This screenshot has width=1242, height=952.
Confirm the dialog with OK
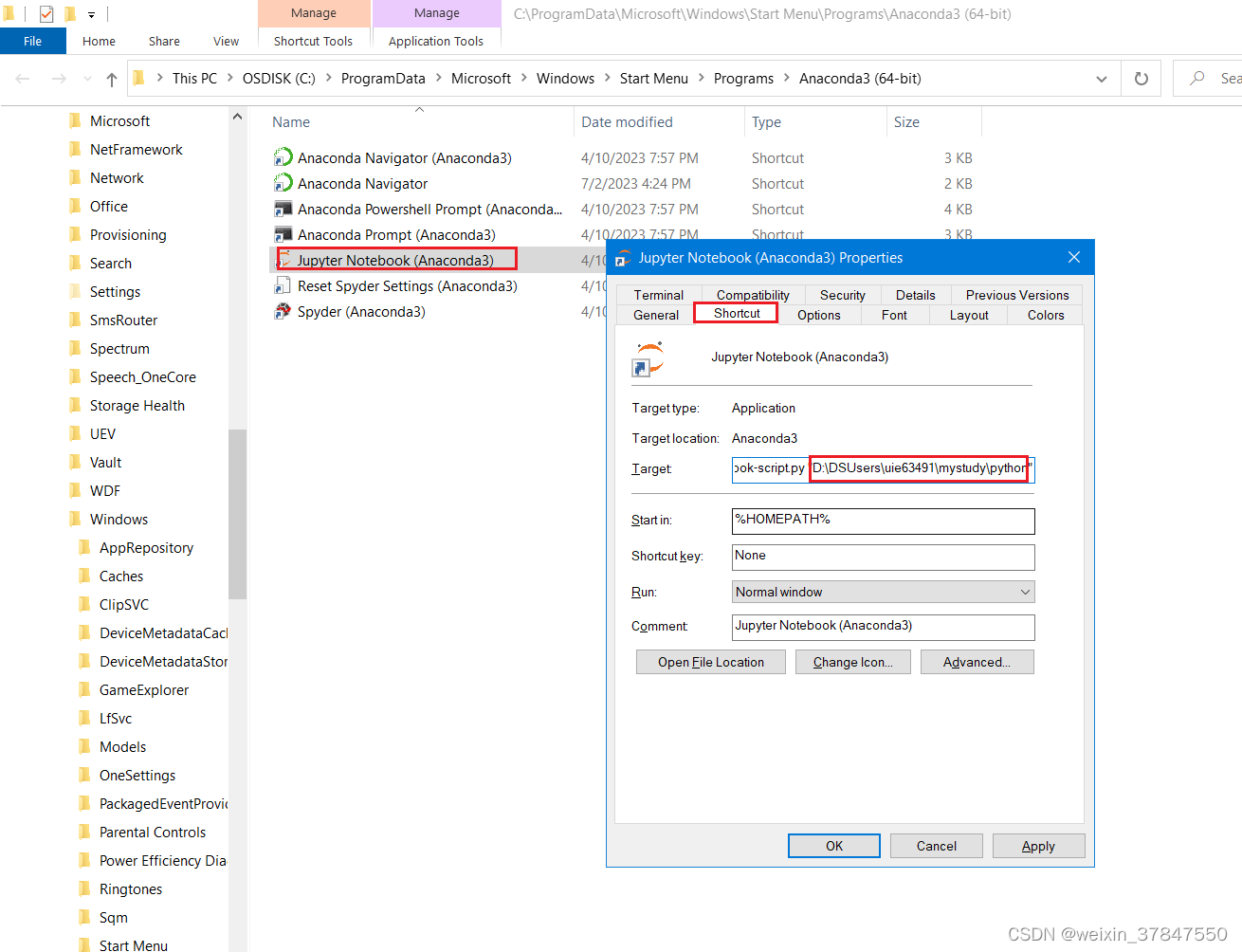(834, 846)
